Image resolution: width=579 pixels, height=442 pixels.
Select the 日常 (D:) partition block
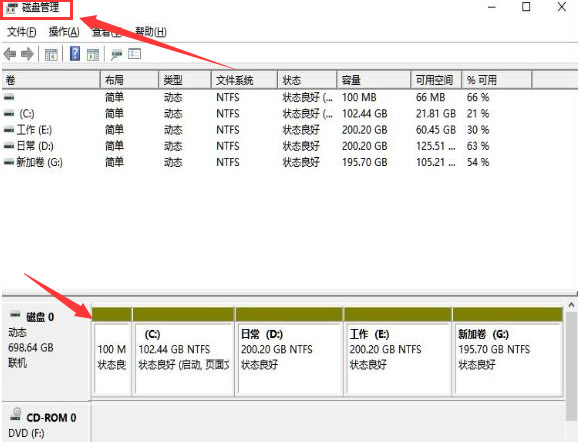click(x=289, y=352)
